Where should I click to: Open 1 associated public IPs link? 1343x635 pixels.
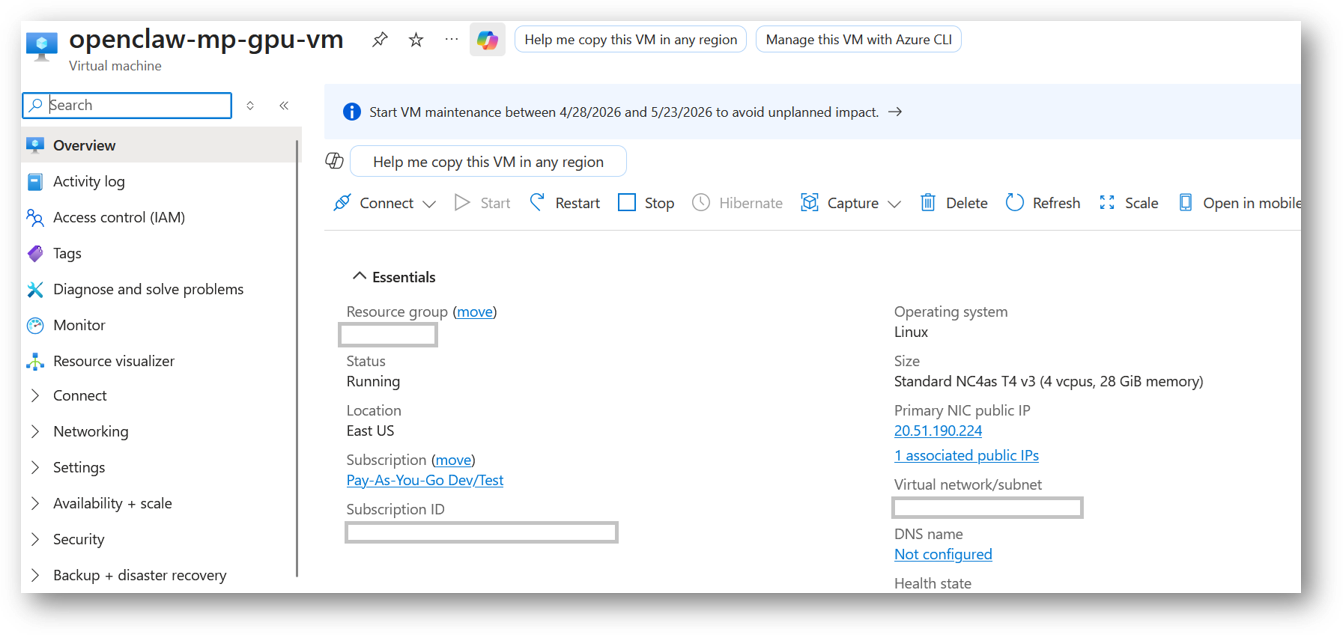click(966, 455)
